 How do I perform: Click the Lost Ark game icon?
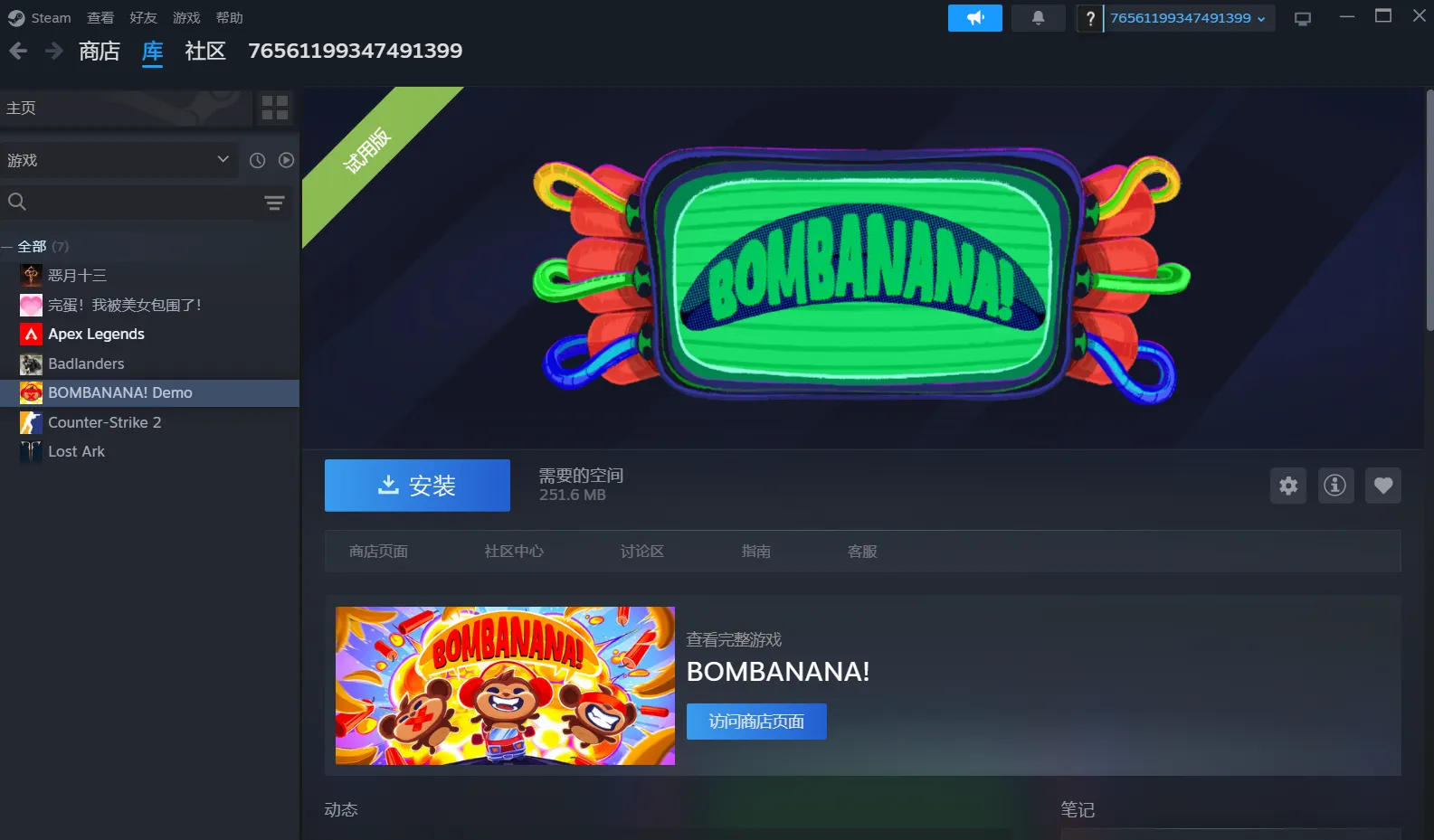click(31, 451)
